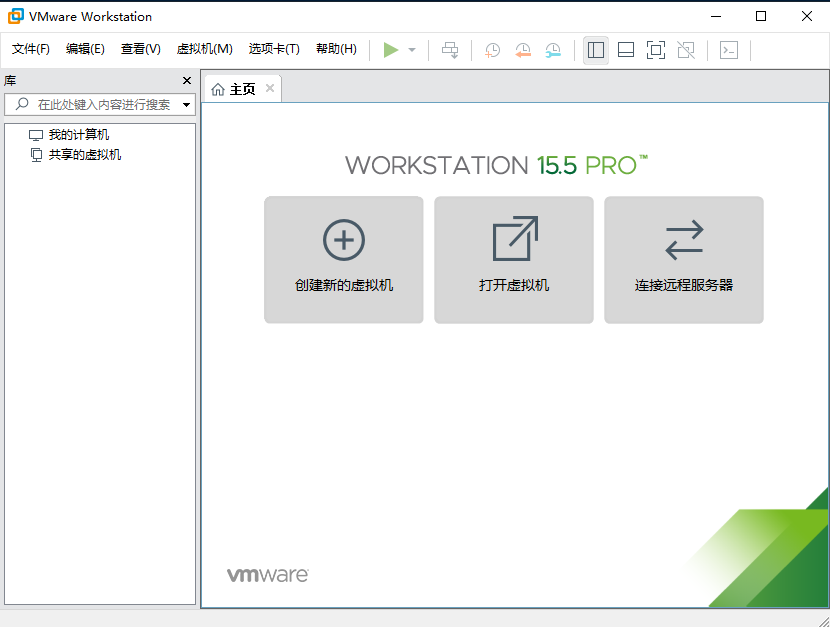Open the 帮助(H) menu
The image size is (830, 627).
336,49
